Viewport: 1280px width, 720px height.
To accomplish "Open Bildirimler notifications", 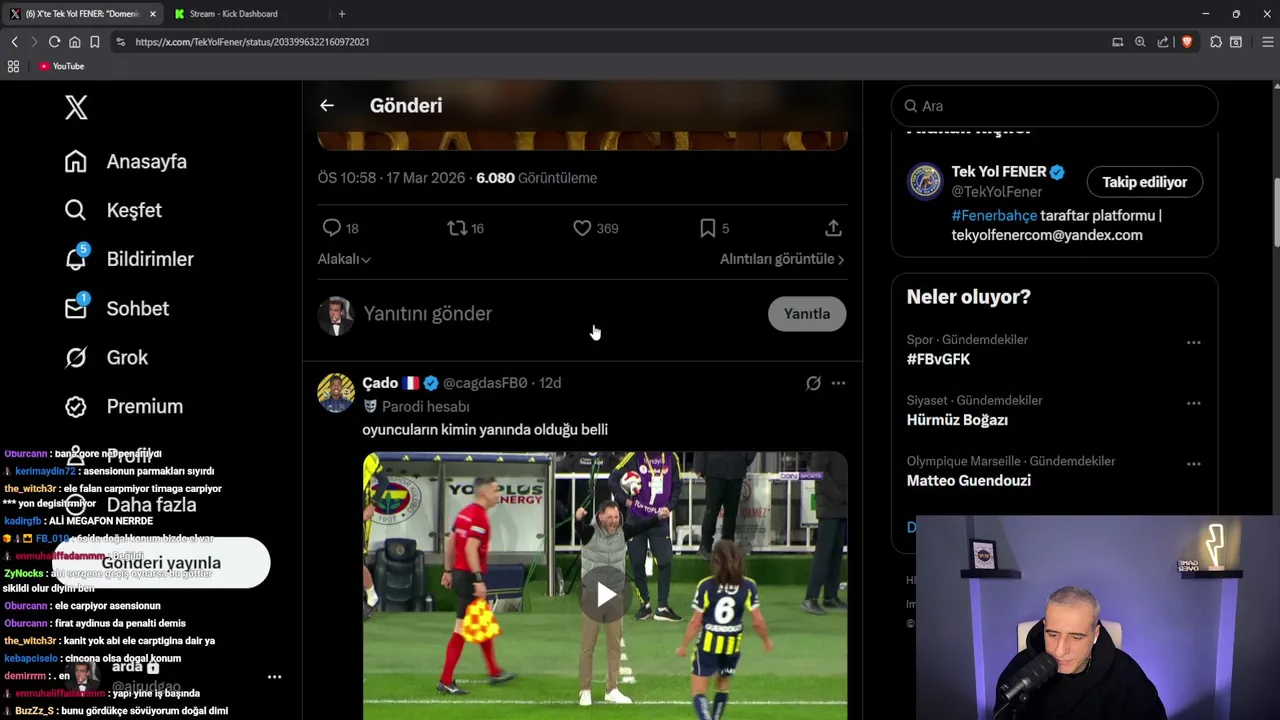I will pyautogui.click(x=129, y=259).
